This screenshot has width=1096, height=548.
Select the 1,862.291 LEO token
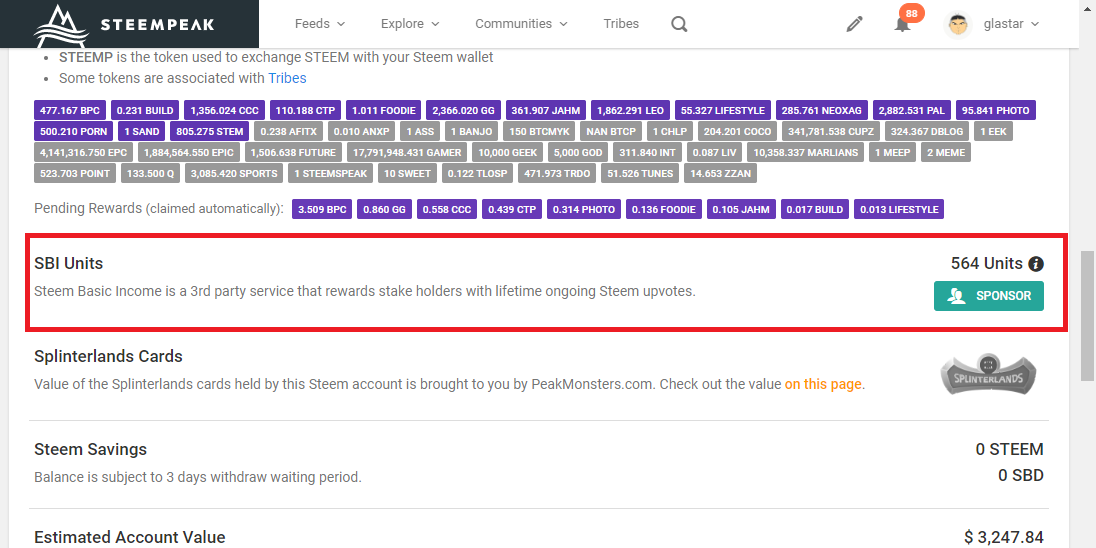[x=630, y=110]
